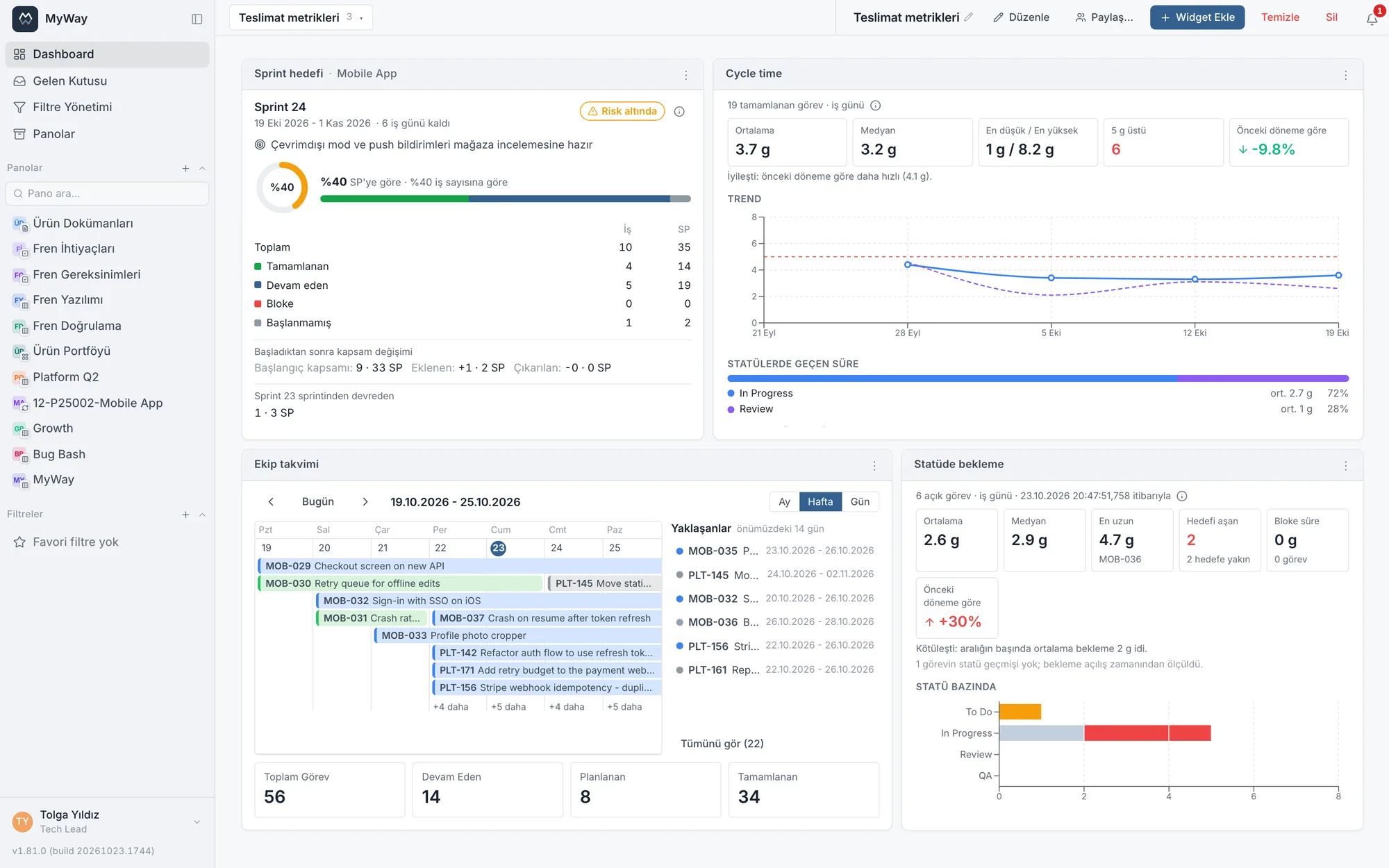The image size is (1389, 868).
Task: Switch calendar to Ay view
Action: click(x=784, y=502)
